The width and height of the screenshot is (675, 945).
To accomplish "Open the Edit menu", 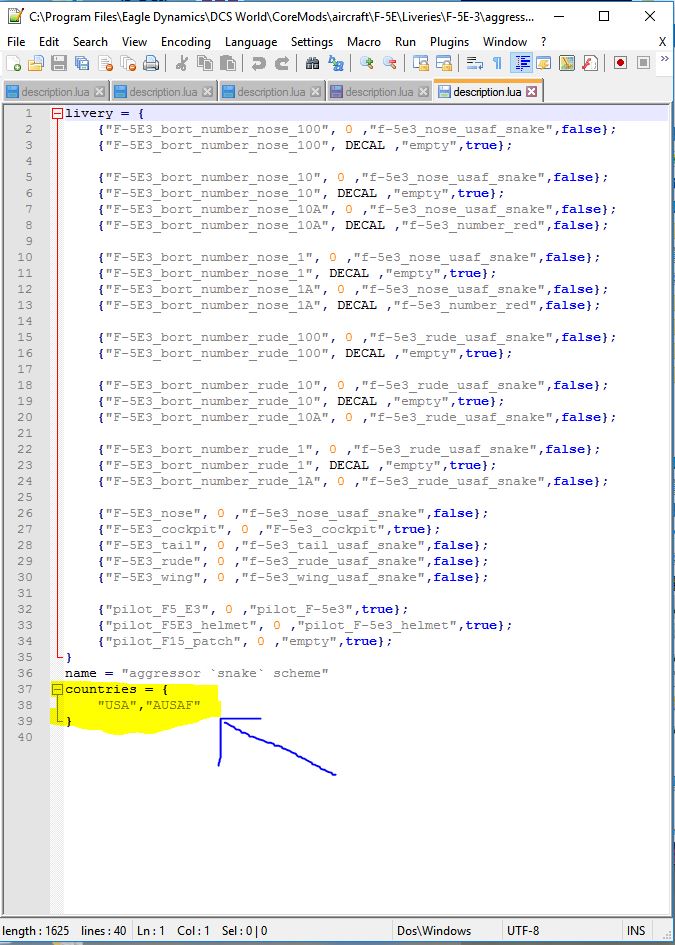I will pyautogui.click(x=49, y=42).
